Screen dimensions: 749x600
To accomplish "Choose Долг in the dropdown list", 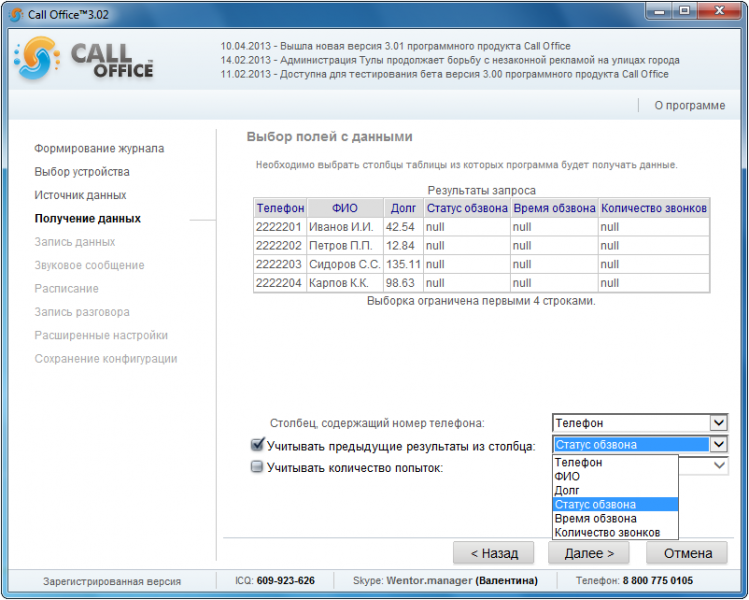I will point(615,490).
